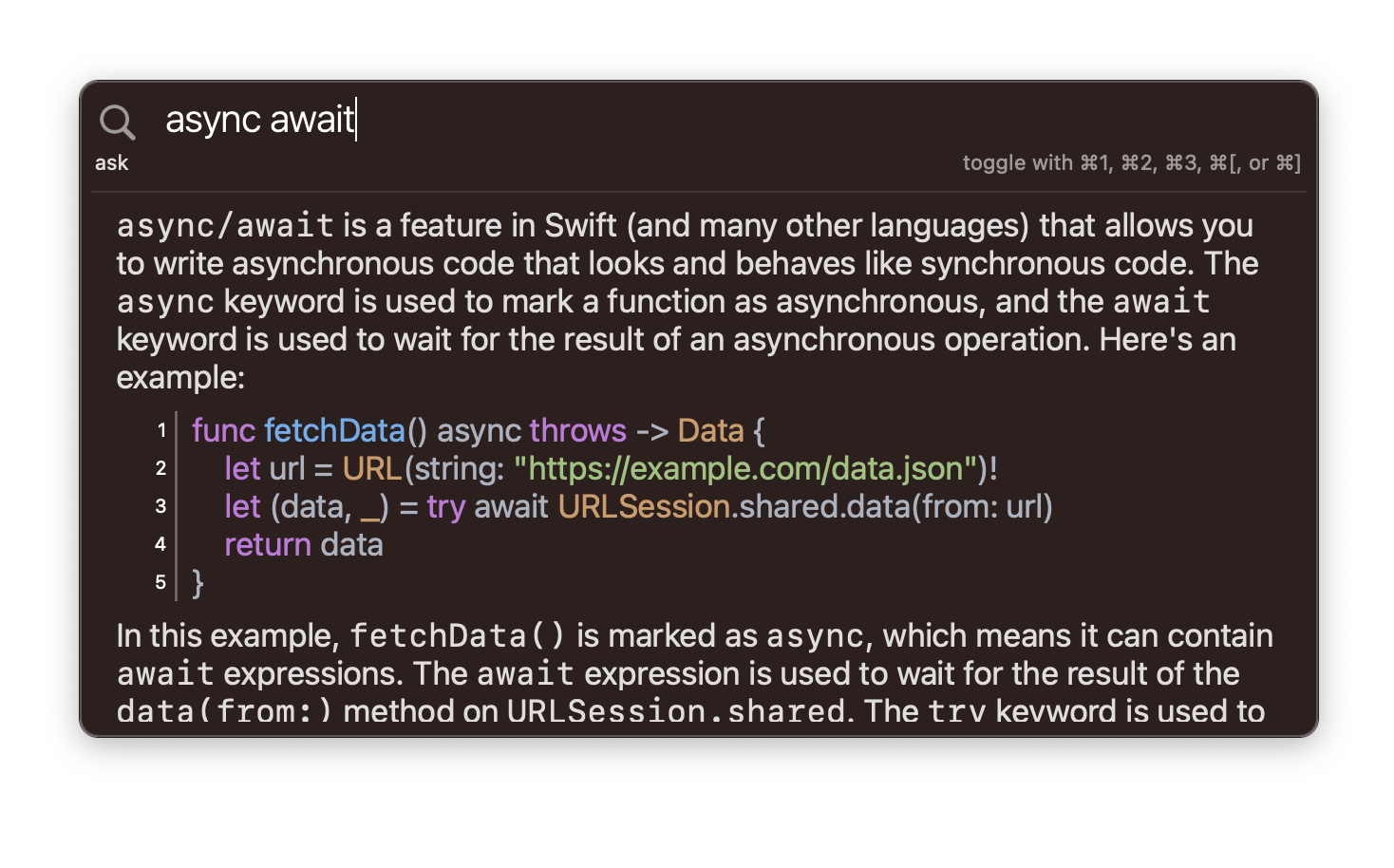The width and height of the screenshot is (1394, 868).
Task: Click line number 3 in code block
Action: (x=160, y=506)
